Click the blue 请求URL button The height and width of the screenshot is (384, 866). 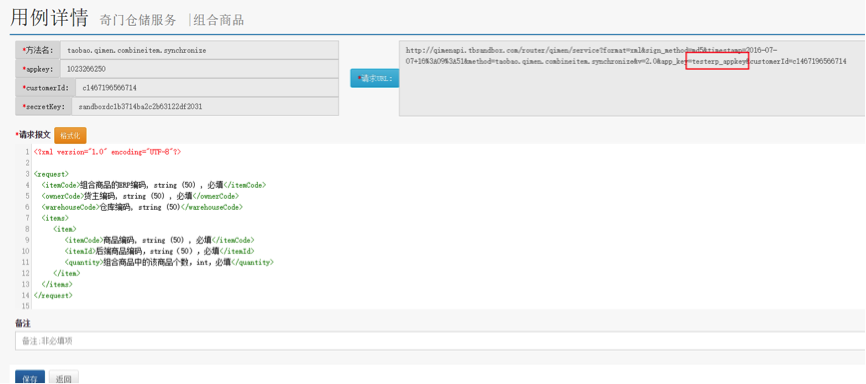(x=374, y=78)
